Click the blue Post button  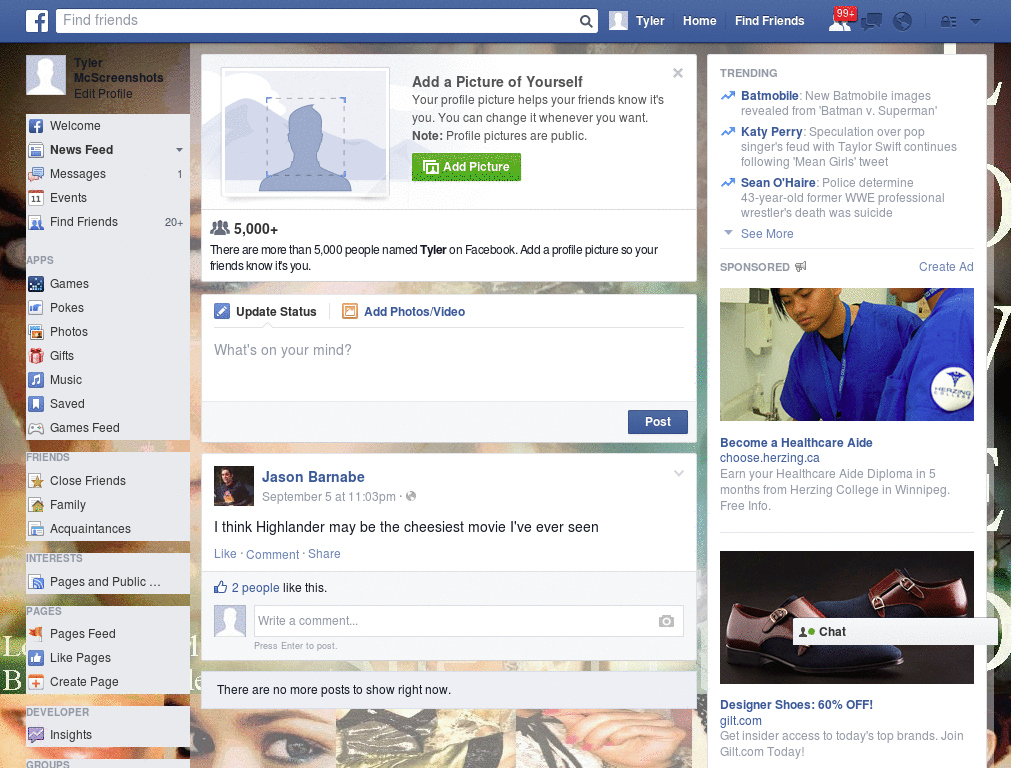pyautogui.click(x=658, y=422)
